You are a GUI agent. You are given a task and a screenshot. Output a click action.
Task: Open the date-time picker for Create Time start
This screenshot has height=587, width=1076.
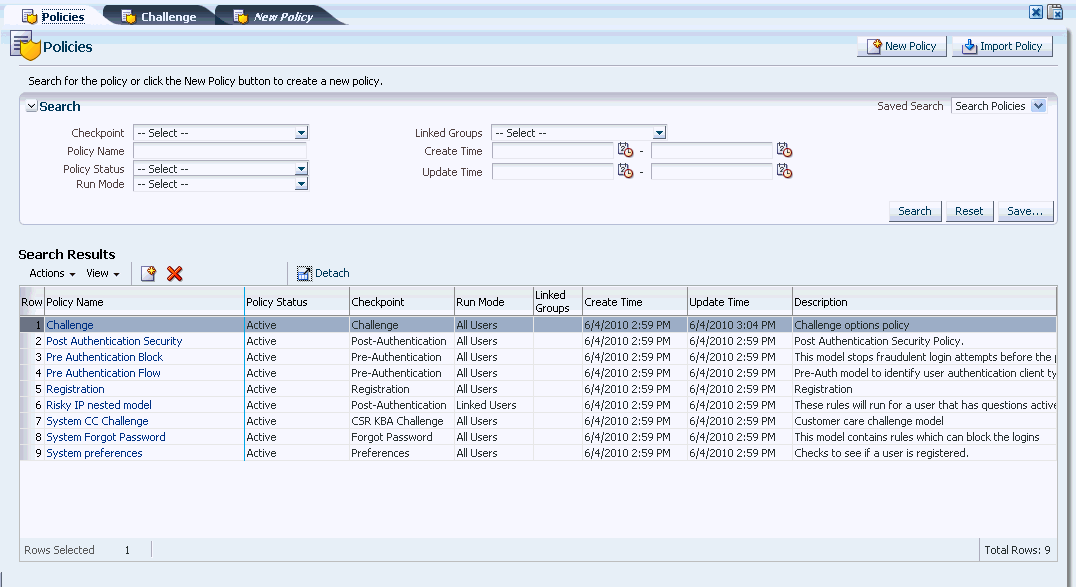[626, 150]
